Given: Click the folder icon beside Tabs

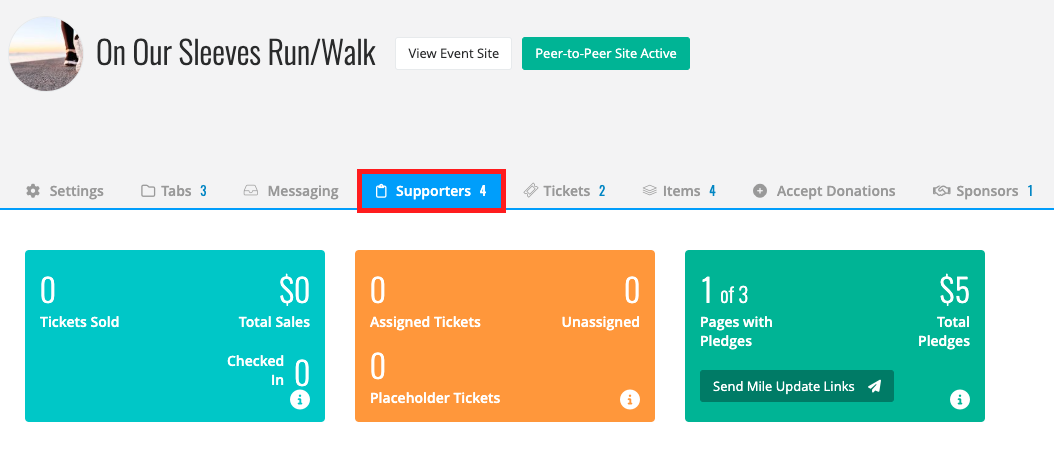Looking at the screenshot, I should 148,191.
